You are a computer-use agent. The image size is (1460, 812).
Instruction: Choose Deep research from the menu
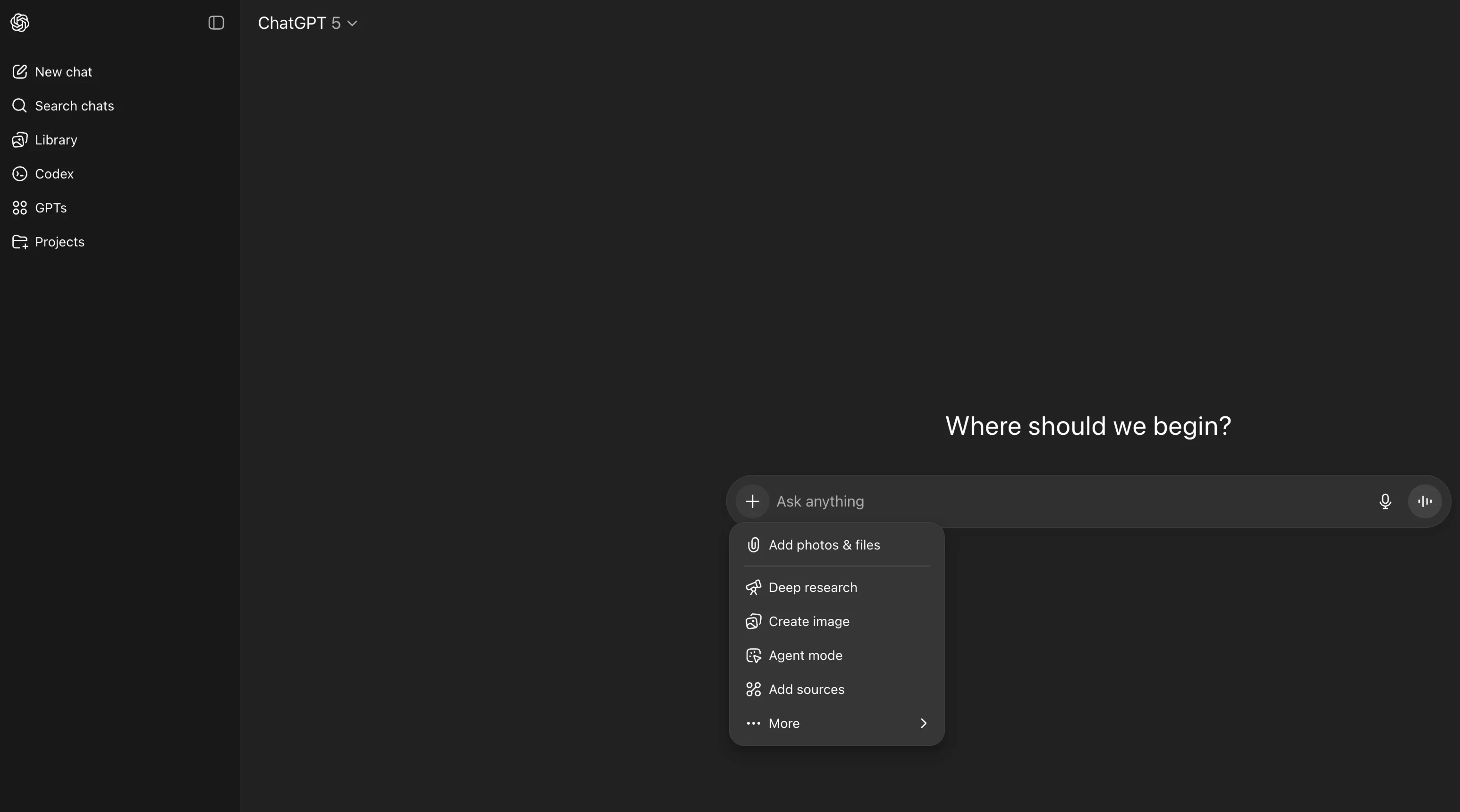(x=812, y=588)
